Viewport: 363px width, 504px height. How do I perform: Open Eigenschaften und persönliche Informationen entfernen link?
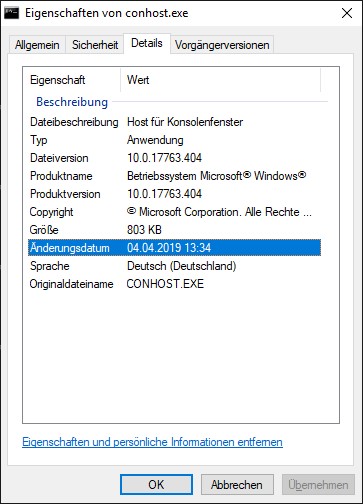coord(152,442)
